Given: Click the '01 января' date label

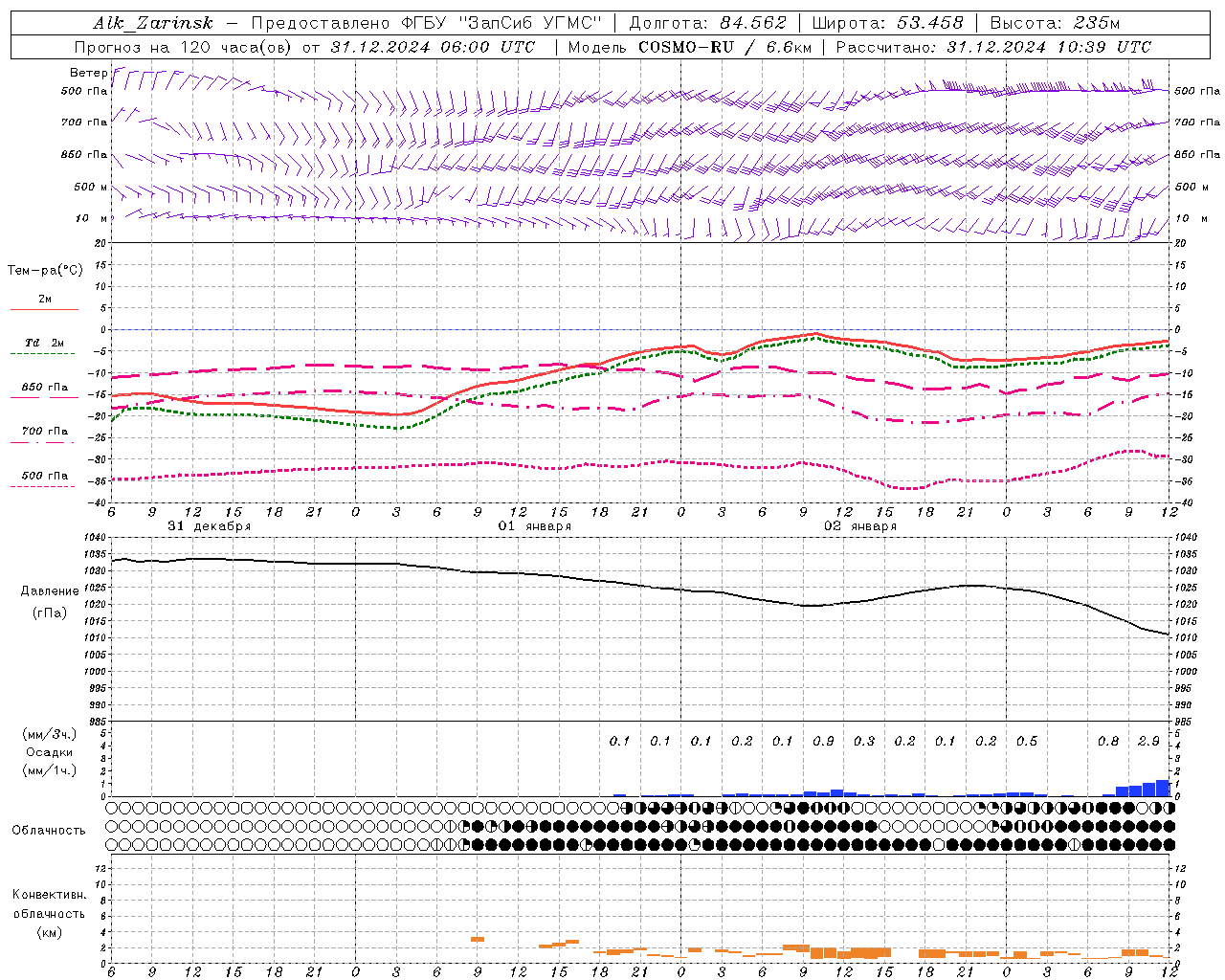Looking at the screenshot, I should (x=535, y=526).
